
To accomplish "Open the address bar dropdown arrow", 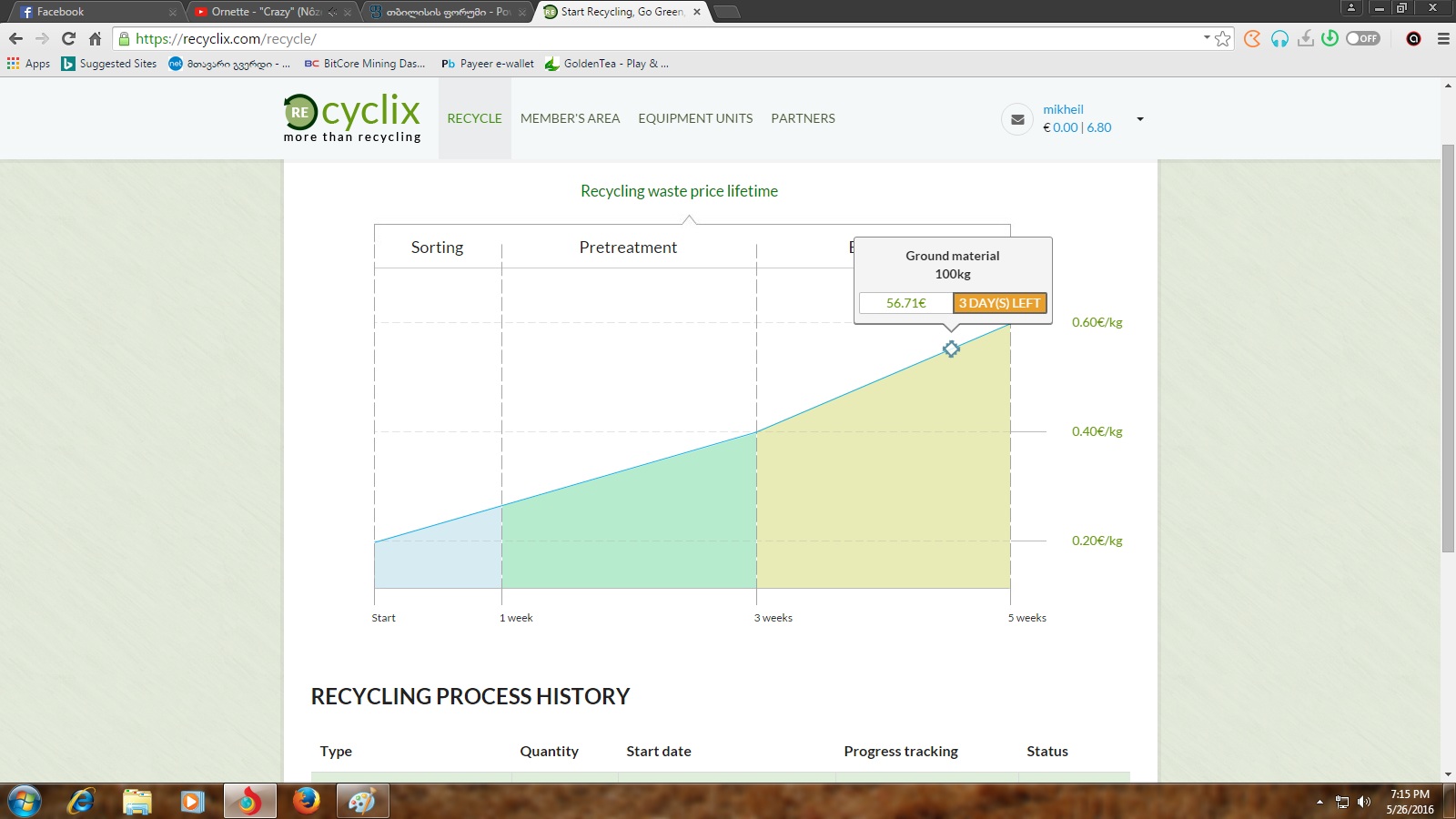I will tap(1207, 38).
